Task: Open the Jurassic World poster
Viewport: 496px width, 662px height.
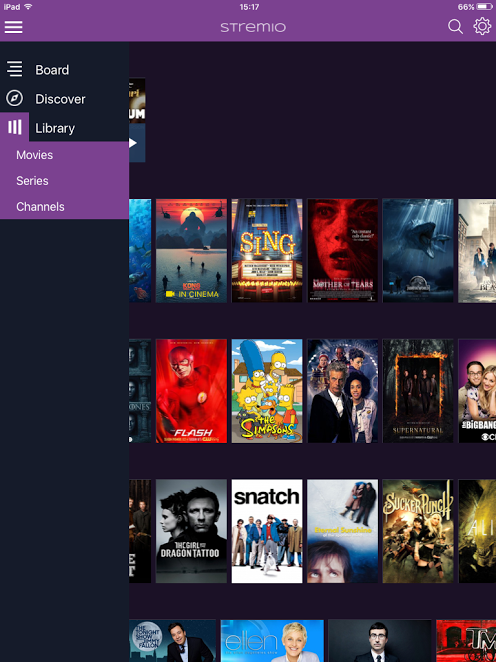Action: click(x=418, y=250)
